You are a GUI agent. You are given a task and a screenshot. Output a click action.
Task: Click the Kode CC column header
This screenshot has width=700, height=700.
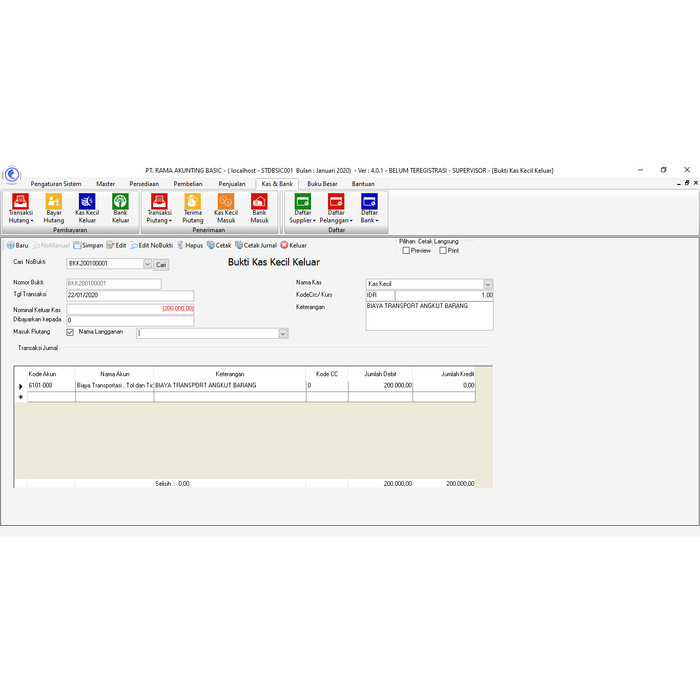[327, 374]
